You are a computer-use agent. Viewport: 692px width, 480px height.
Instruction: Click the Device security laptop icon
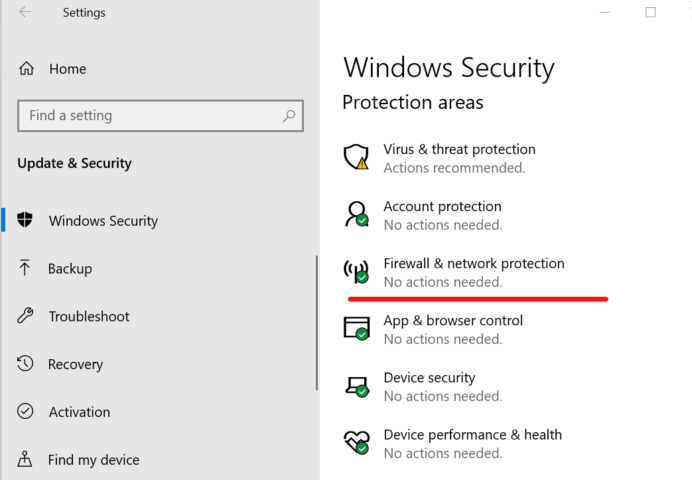tap(357, 386)
